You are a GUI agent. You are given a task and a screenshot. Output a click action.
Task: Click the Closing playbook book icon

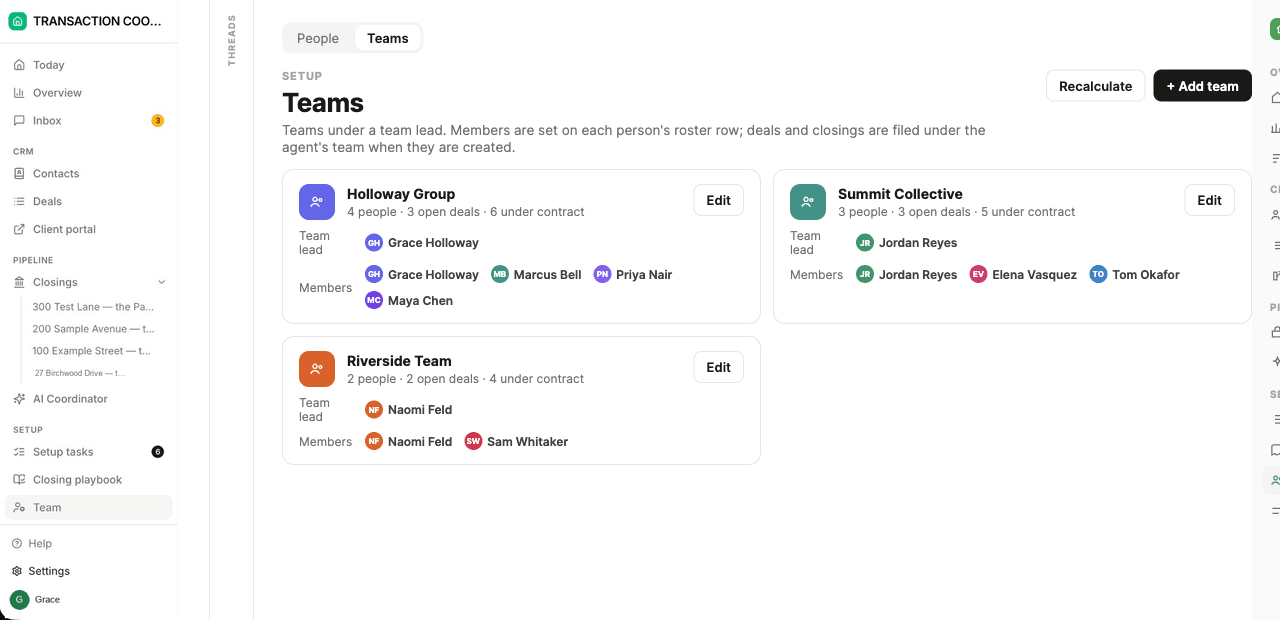(19, 480)
